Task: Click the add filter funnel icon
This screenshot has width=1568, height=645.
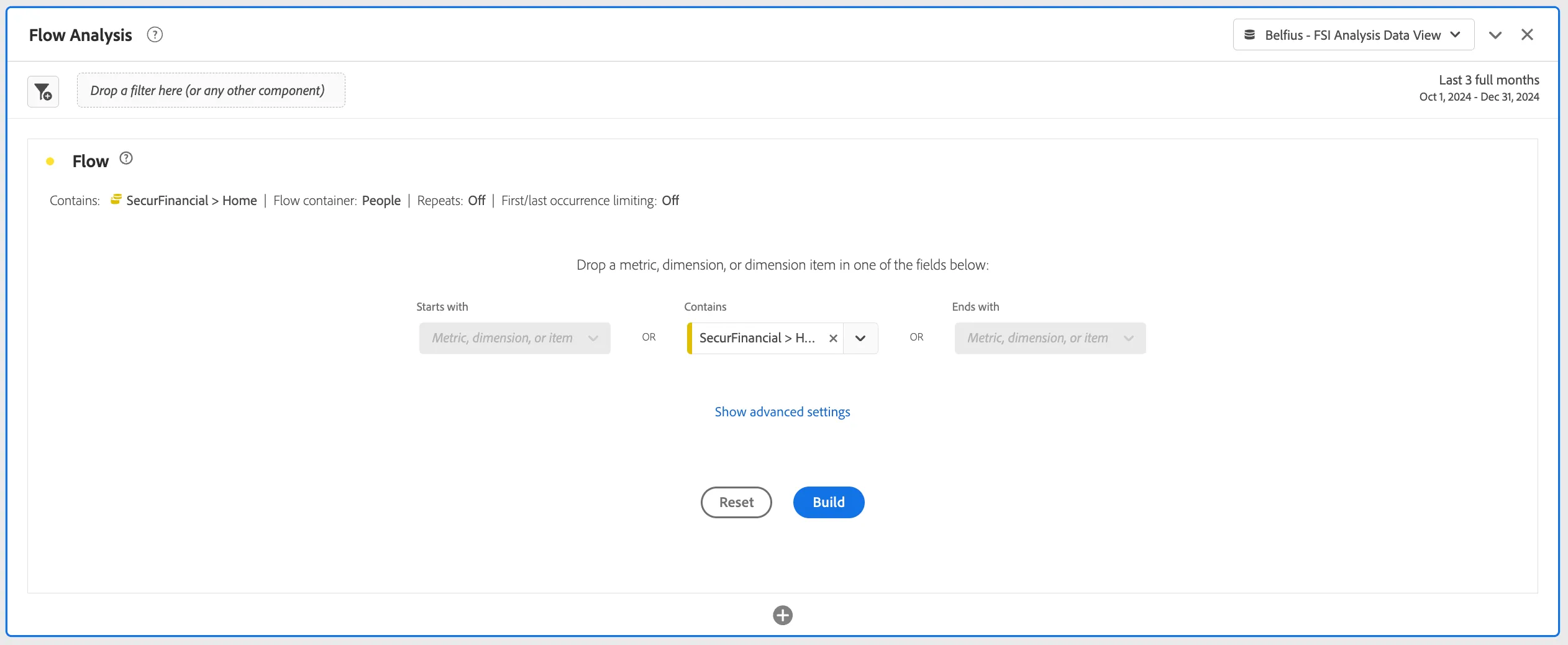Action: click(x=43, y=91)
